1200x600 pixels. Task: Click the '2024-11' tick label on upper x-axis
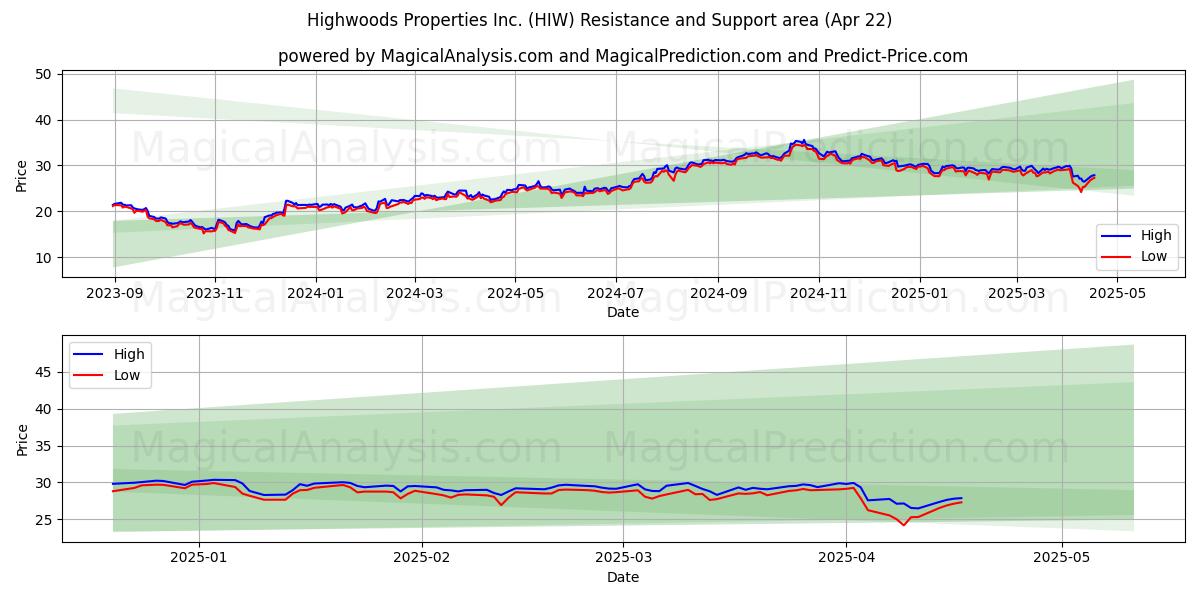pos(819,293)
